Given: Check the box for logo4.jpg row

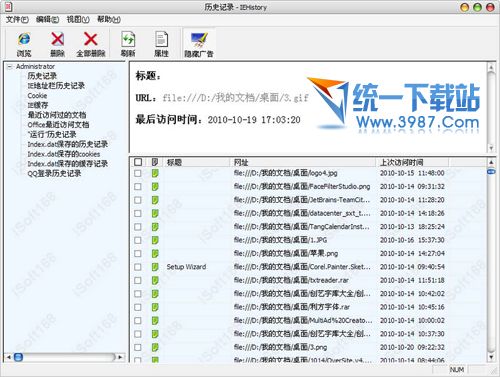Looking at the screenshot, I should [138, 173].
